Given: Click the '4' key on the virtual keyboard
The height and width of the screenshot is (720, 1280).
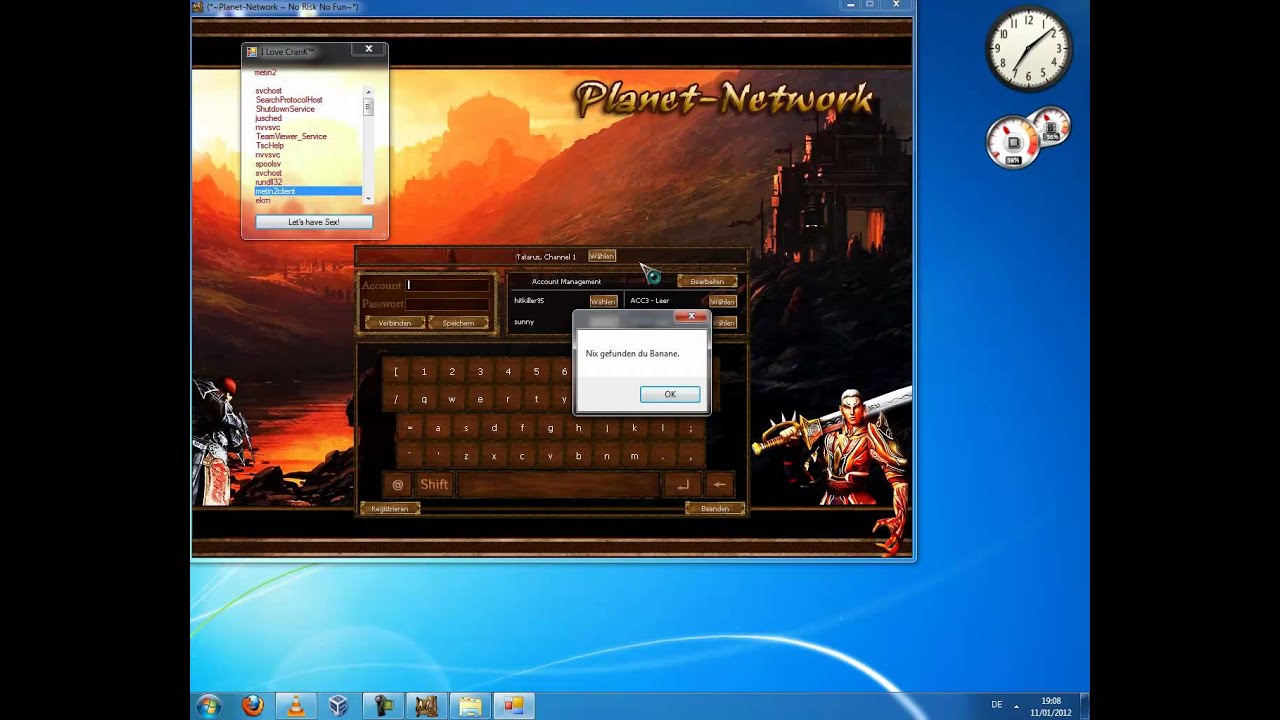Looking at the screenshot, I should click(x=508, y=372).
